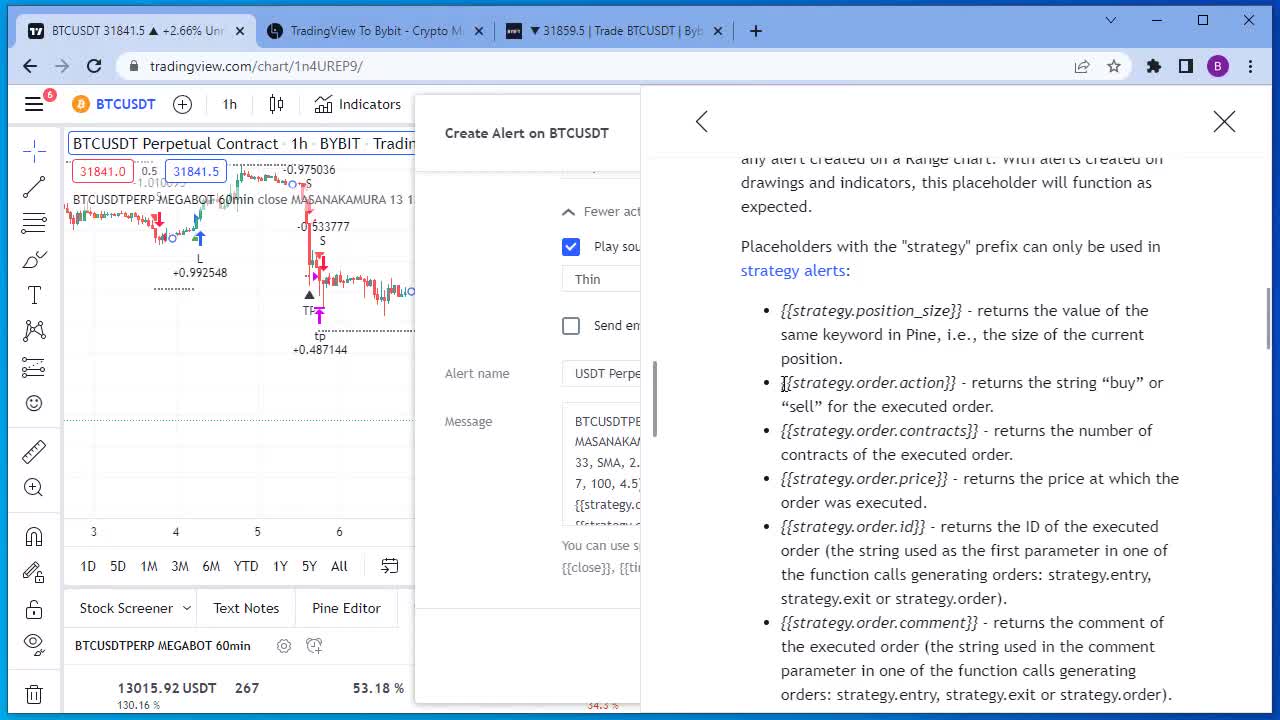Open the 1h timeframe interval dropdown
Viewport: 1280px width, 720px height.
230,104
